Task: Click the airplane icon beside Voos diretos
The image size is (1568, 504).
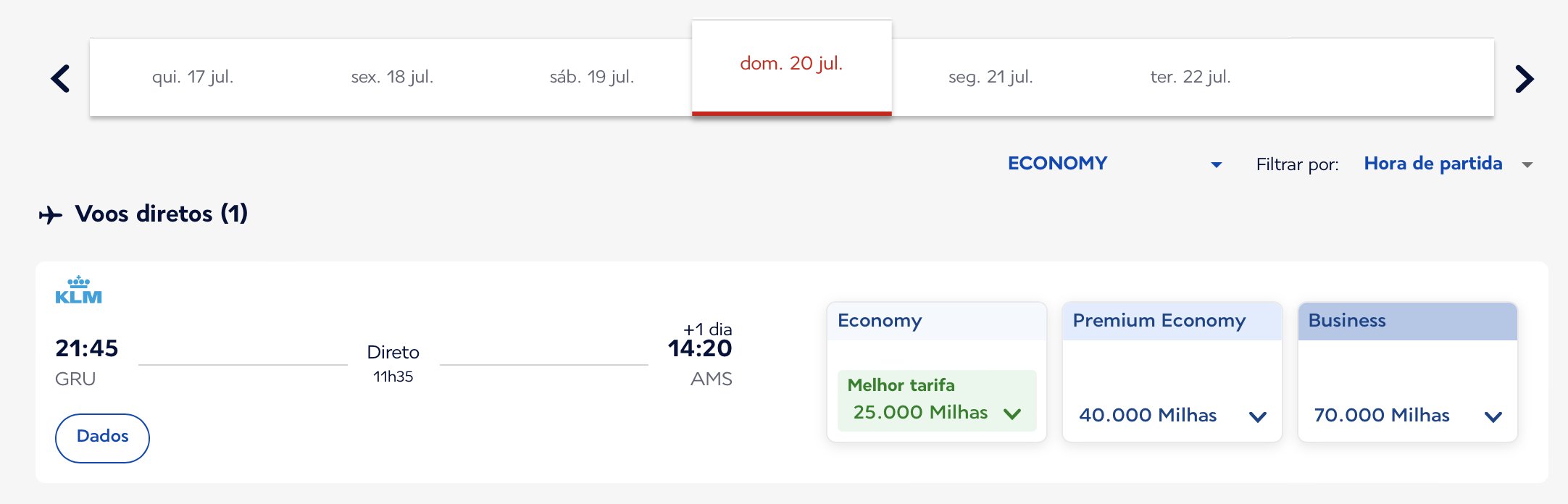Action: (x=51, y=215)
